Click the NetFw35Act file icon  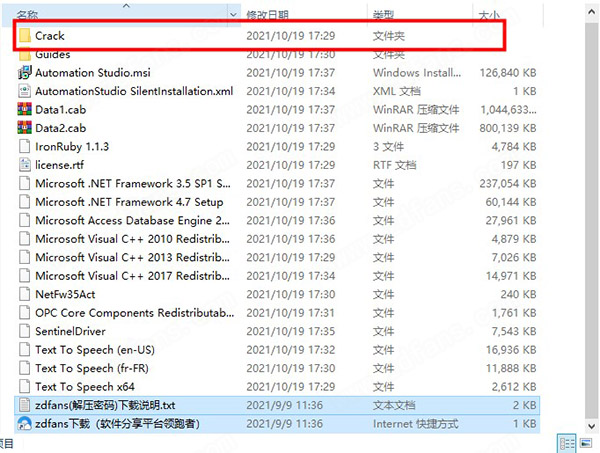[25, 294]
